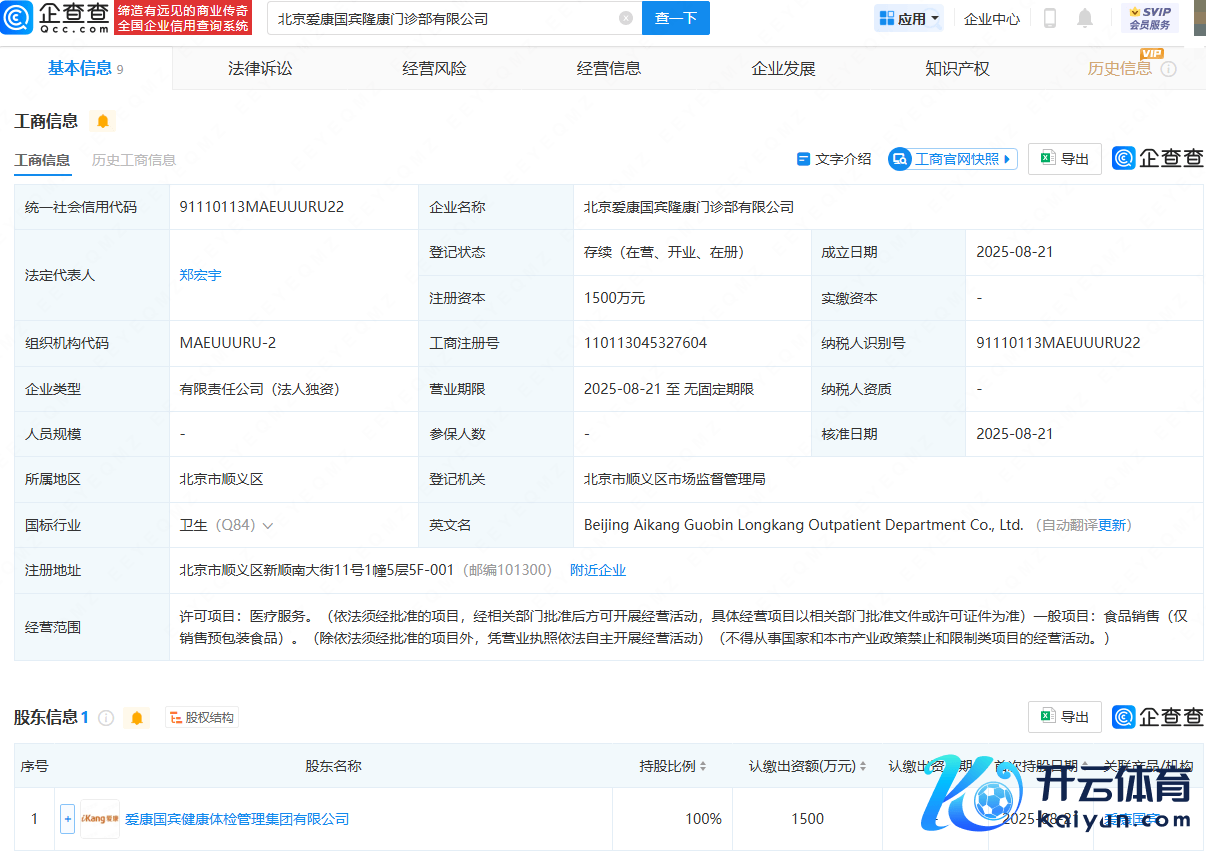Viewport: 1206px width, 853px height.
Task: Open notifications bell in top header
Action: click(x=1084, y=18)
